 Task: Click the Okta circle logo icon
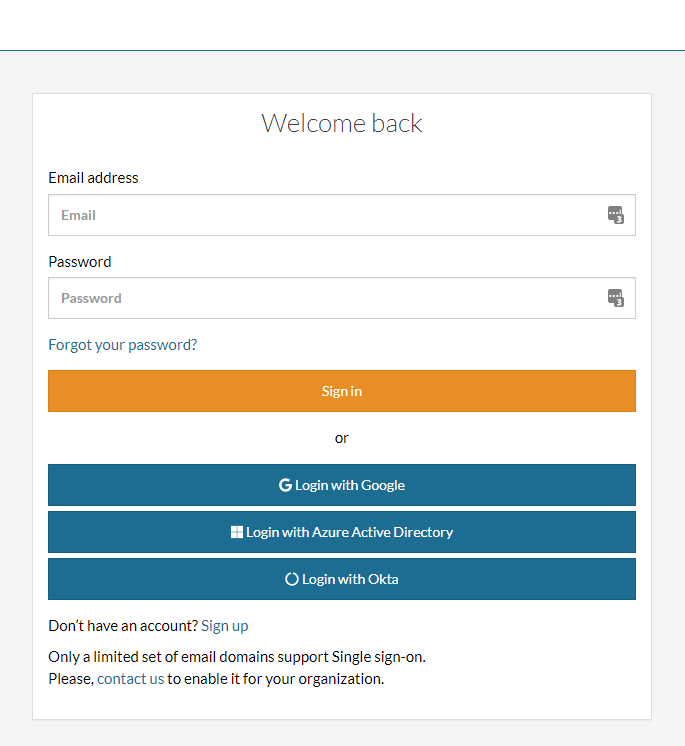tap(292, 579)
